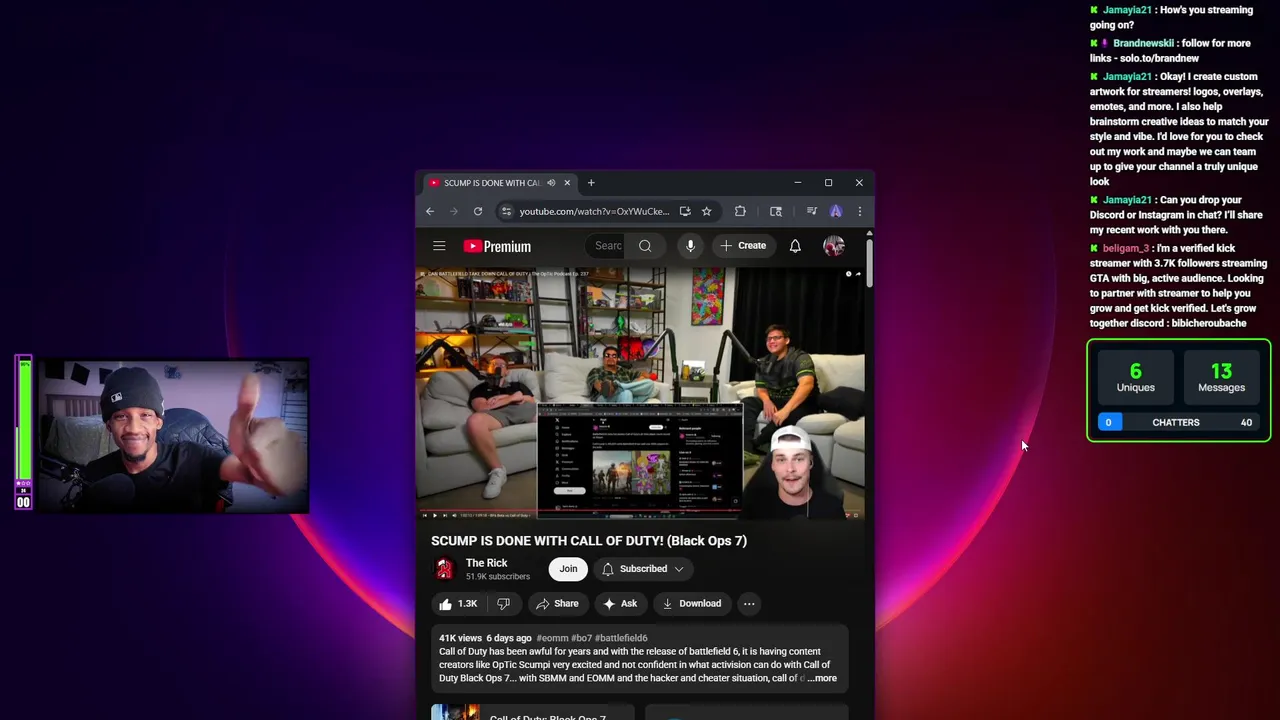Open The Rick channel name link
The image size is (1280, 720).
click(x=487, y=563)
